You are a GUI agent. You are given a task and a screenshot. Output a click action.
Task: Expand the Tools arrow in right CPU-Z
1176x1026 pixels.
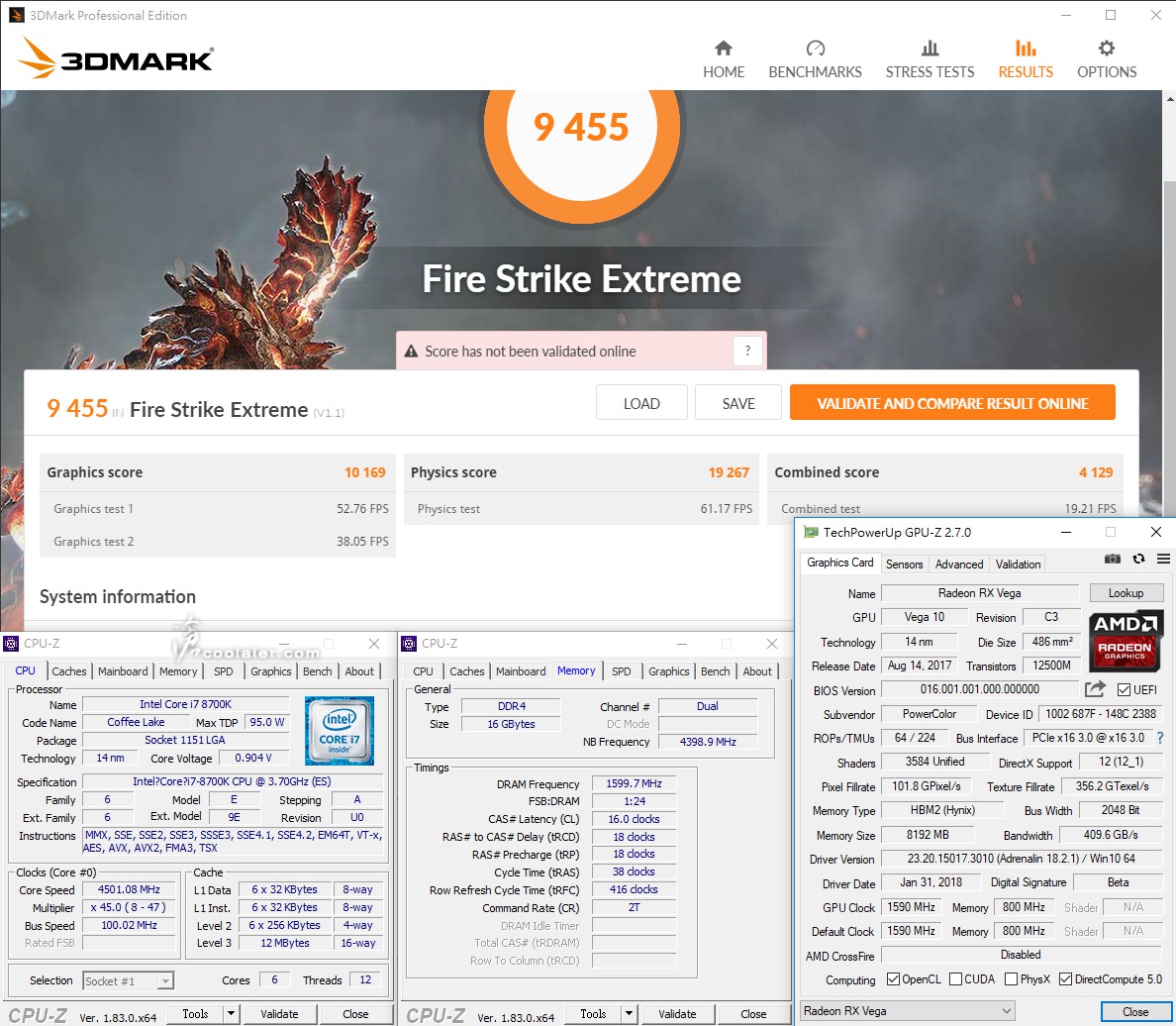point(629,1014)
